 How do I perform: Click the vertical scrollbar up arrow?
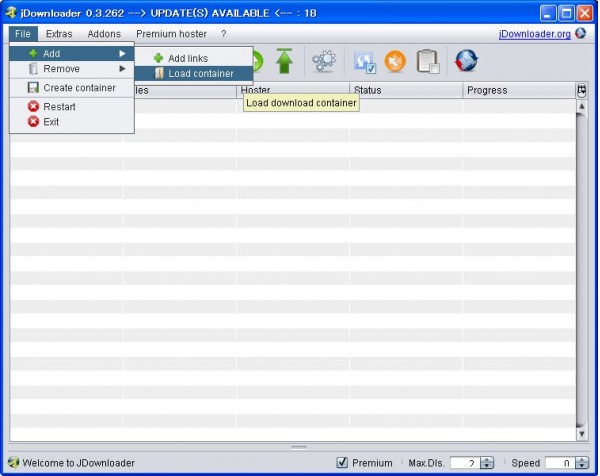pos(582,106)
